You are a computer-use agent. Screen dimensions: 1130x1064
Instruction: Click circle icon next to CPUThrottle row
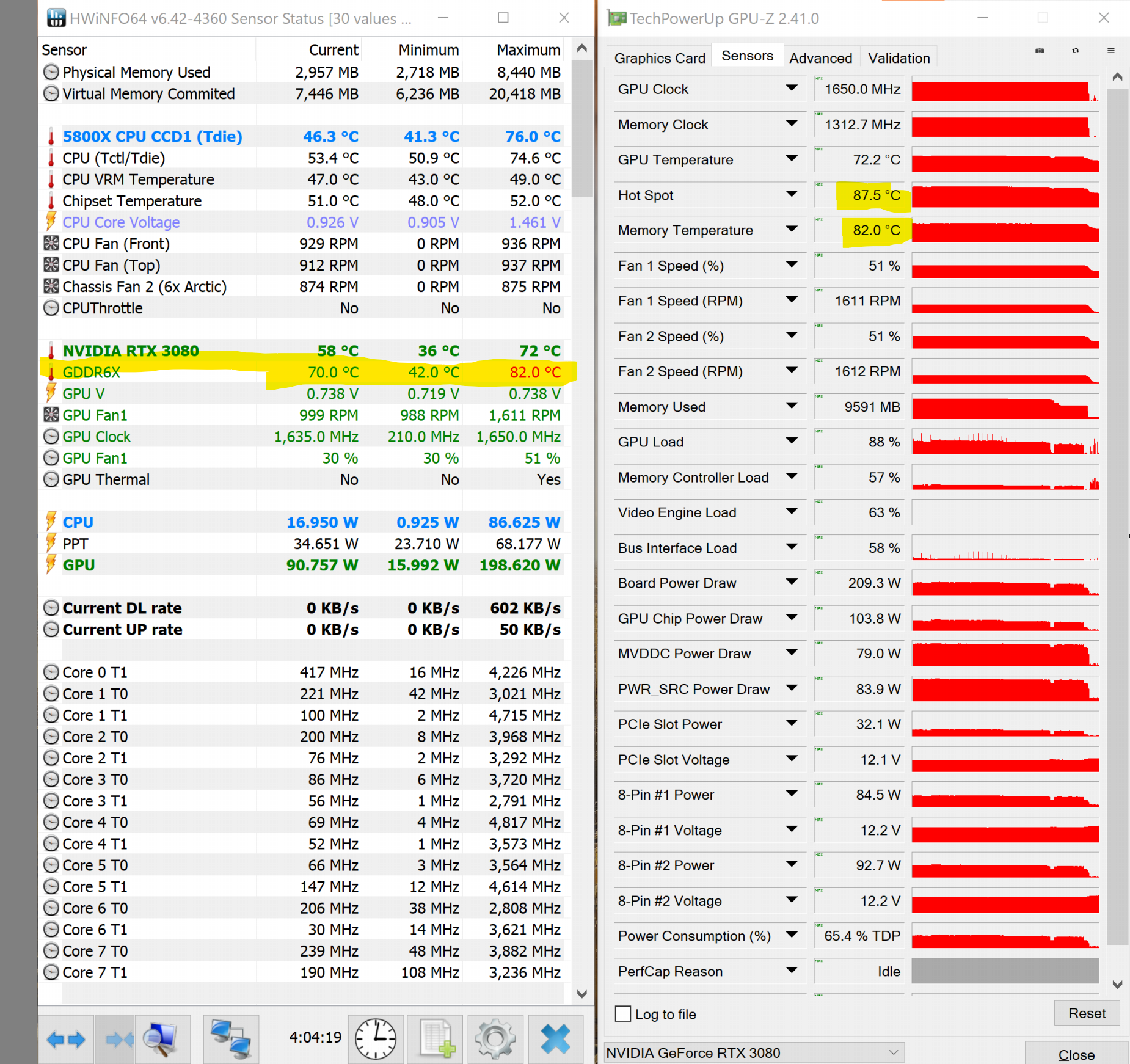(x=51, y=308)
